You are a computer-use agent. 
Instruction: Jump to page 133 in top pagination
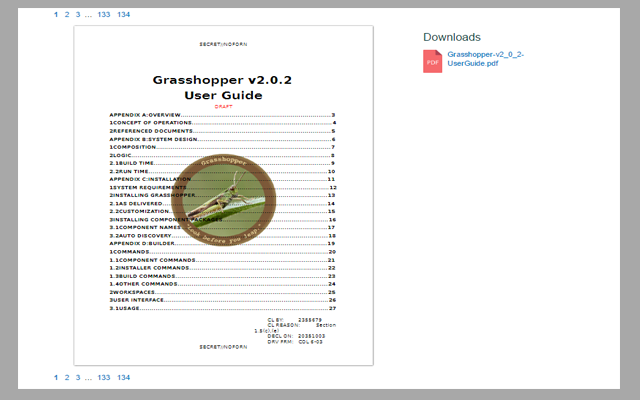pyautogui.click(x=104, y=15)
